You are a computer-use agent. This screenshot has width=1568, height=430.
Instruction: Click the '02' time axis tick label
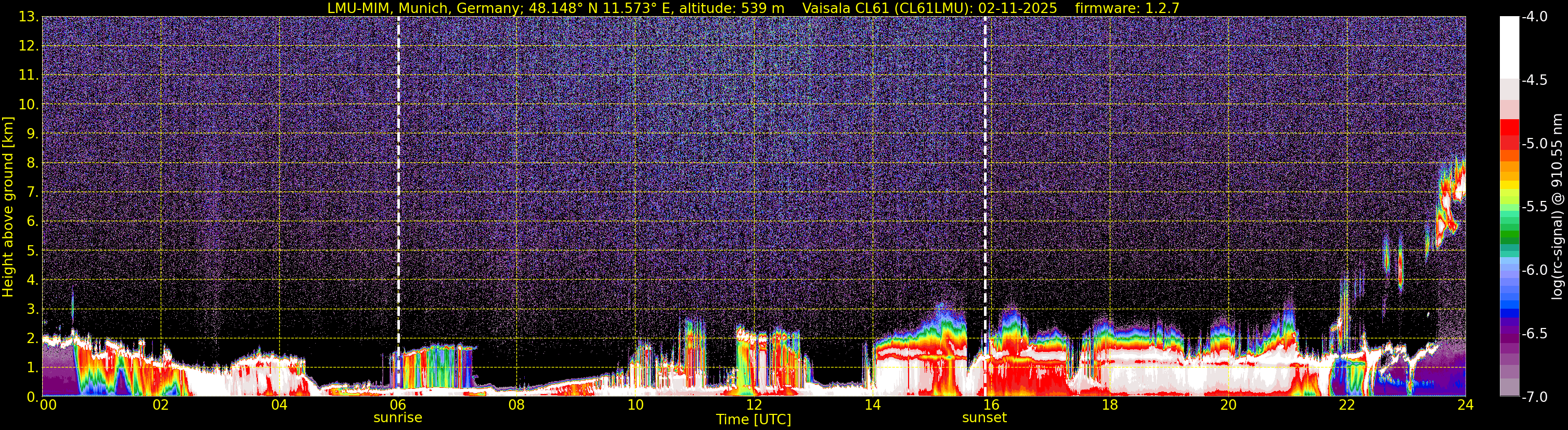pyautogui.click(x=161, y=405)
